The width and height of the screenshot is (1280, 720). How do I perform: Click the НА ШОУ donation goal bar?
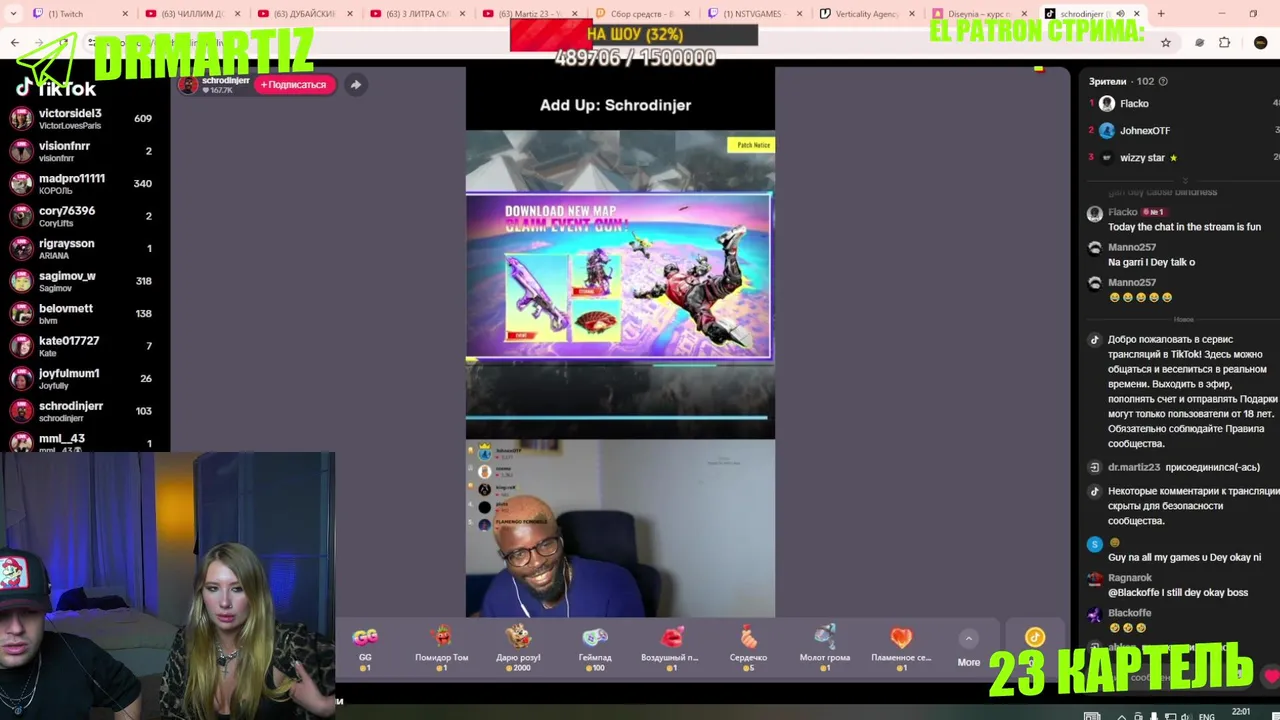[634, 35]
